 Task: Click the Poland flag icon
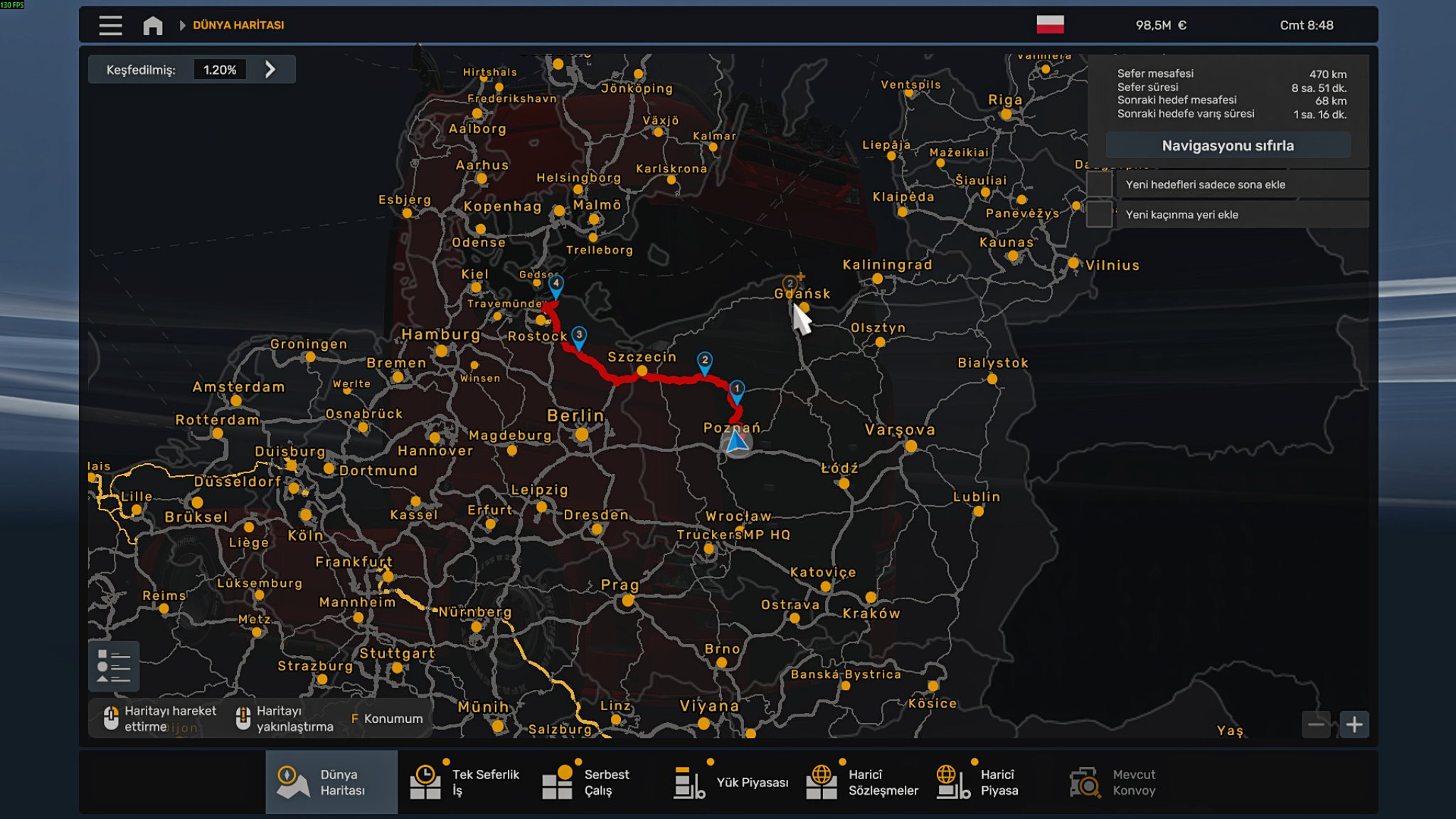pyautogui.click(x=1050, y=25)
